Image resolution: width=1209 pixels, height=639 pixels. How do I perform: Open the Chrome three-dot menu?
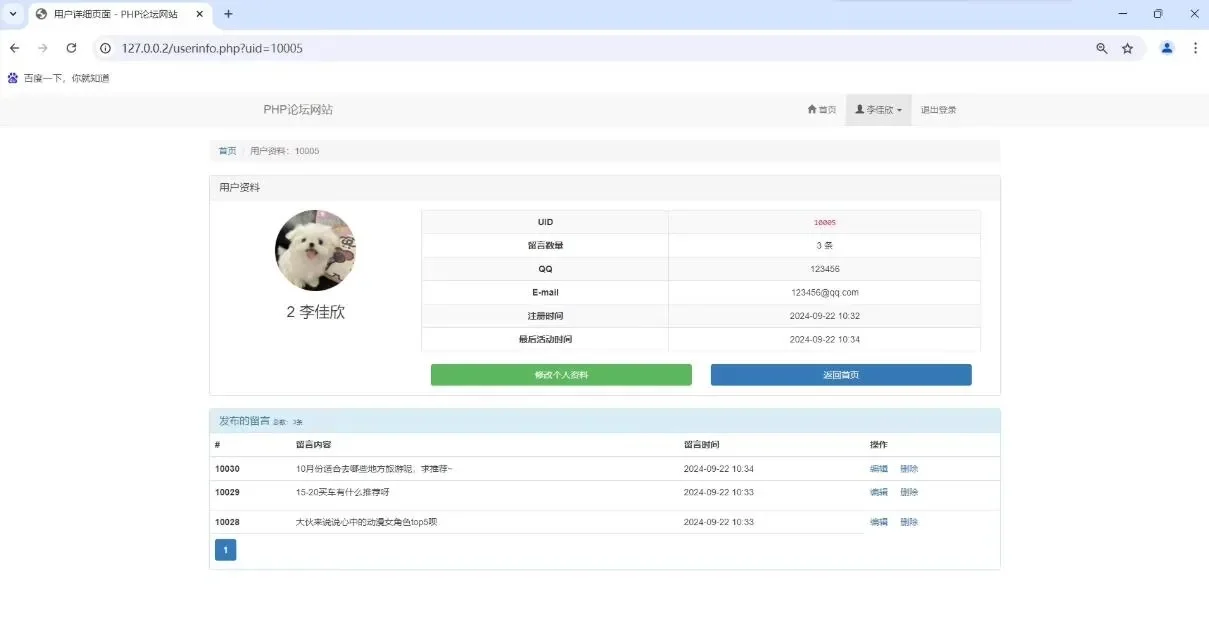[1196, 47]
